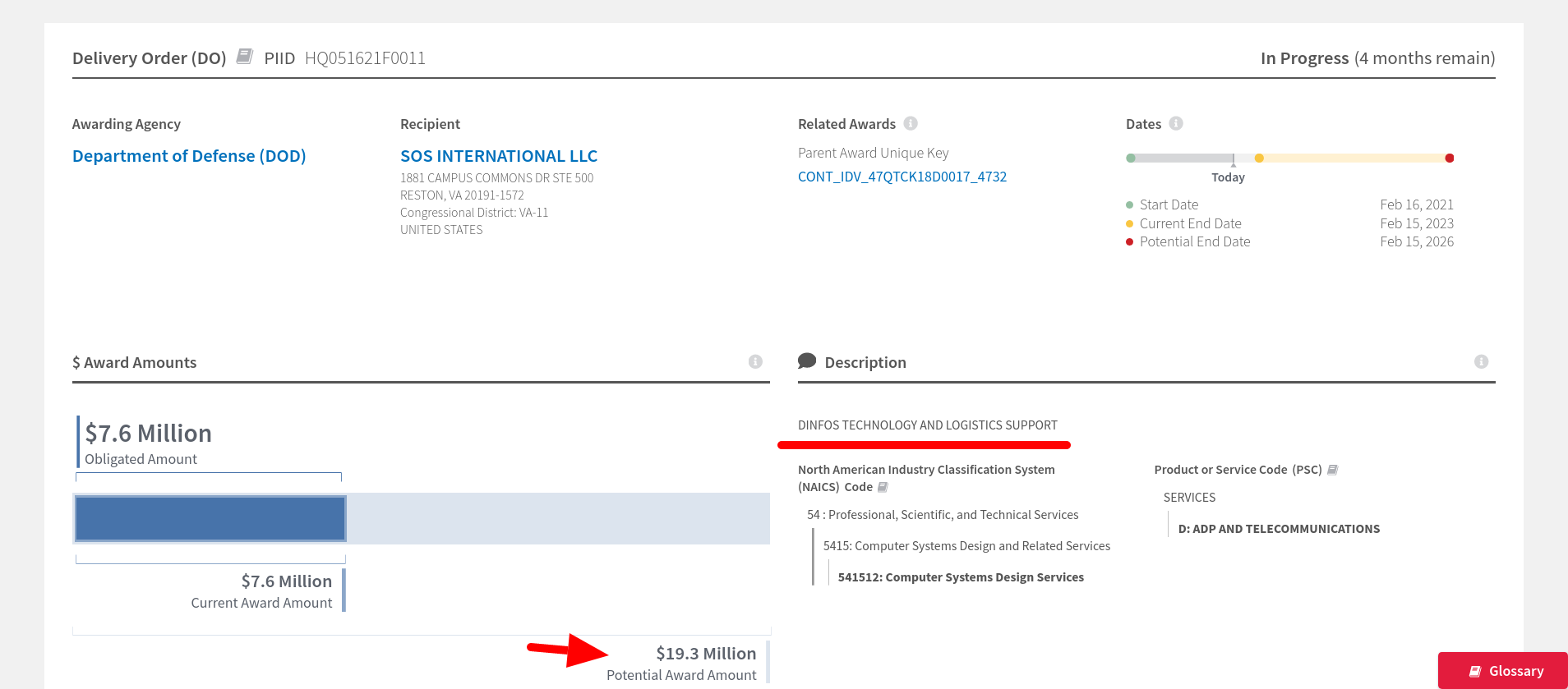The image size is (1568, 689).
Task: Click recipient address line RESTON, VA 20191-1572
Action: click(x=462, y=195)
